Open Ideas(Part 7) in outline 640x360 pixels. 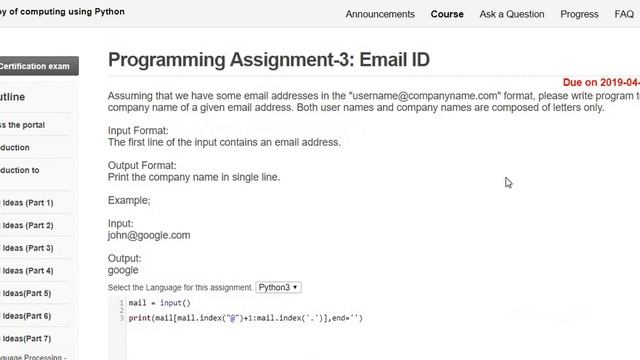(27, 339)
